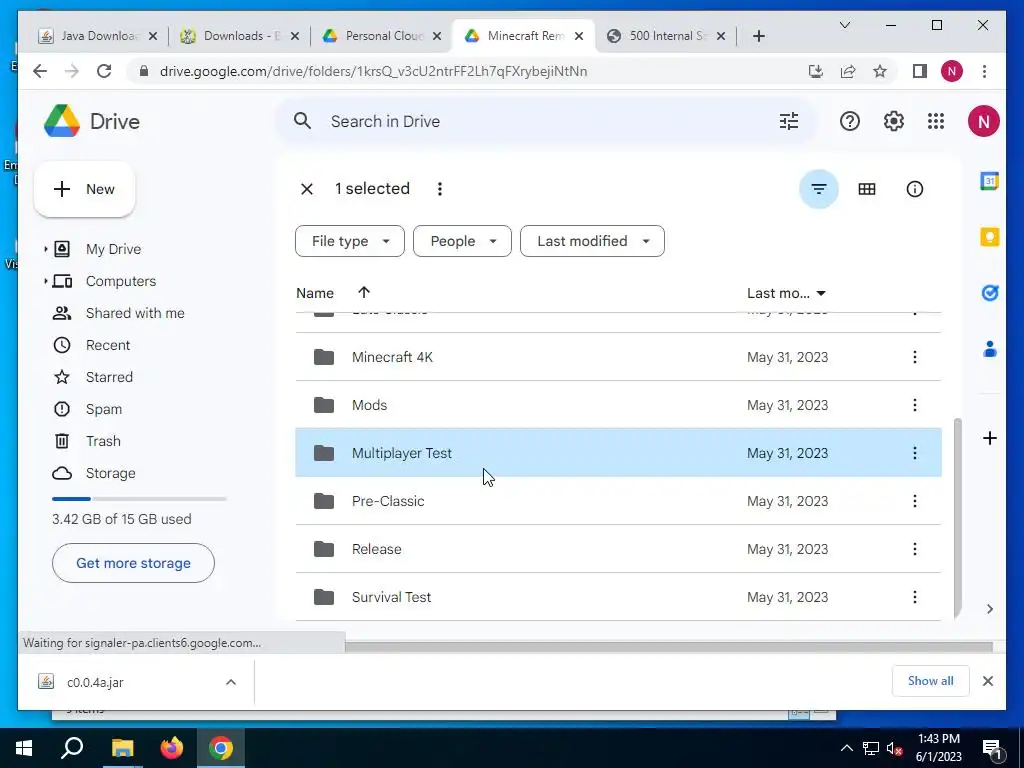Open more actions for the selected item
This screenshot has width=1024, height=768.
440,189
